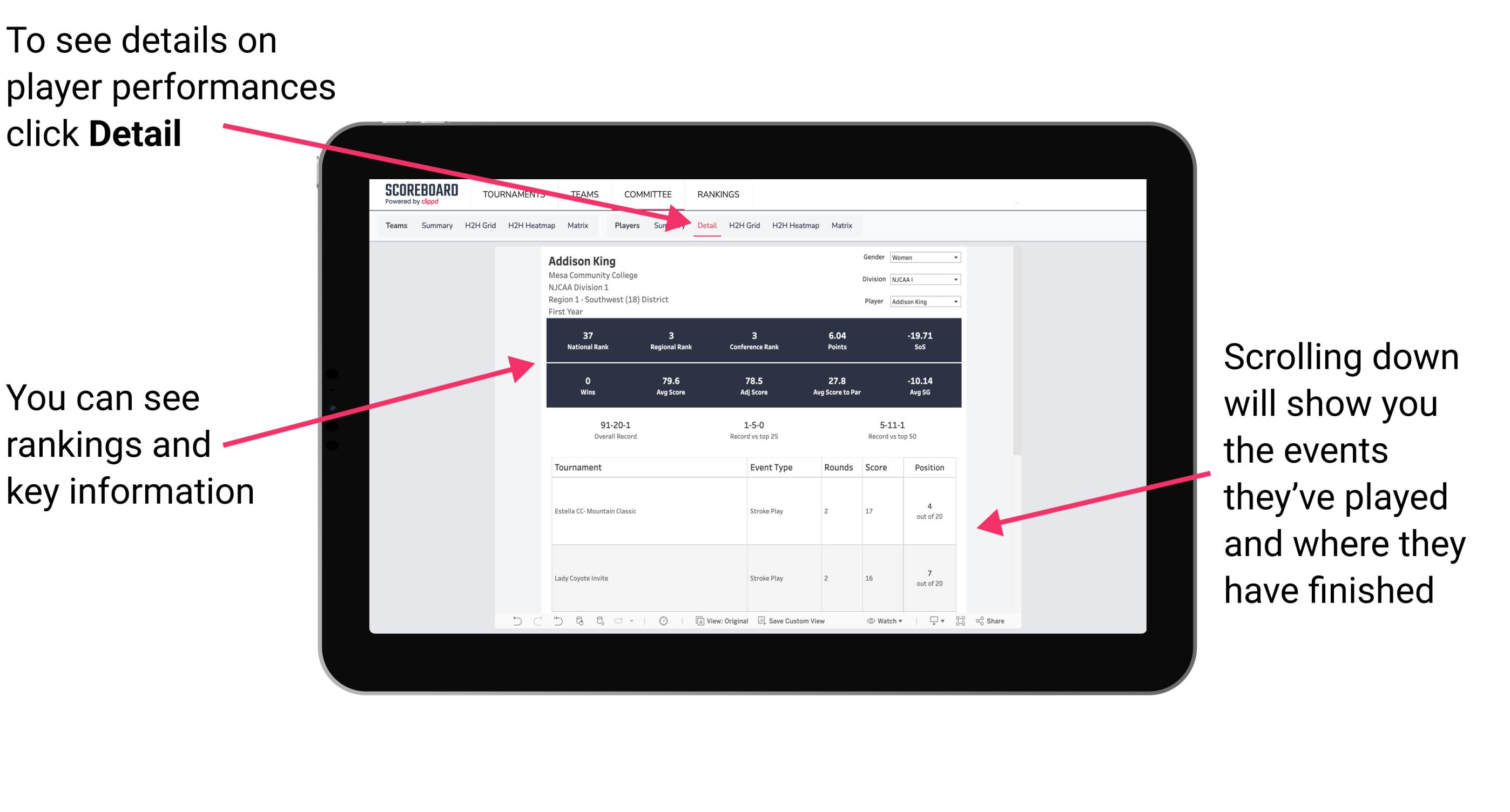Select the Gender dropdown filter
The height and width of the screenshot is (812, 1510).
(x=920, y=258)
